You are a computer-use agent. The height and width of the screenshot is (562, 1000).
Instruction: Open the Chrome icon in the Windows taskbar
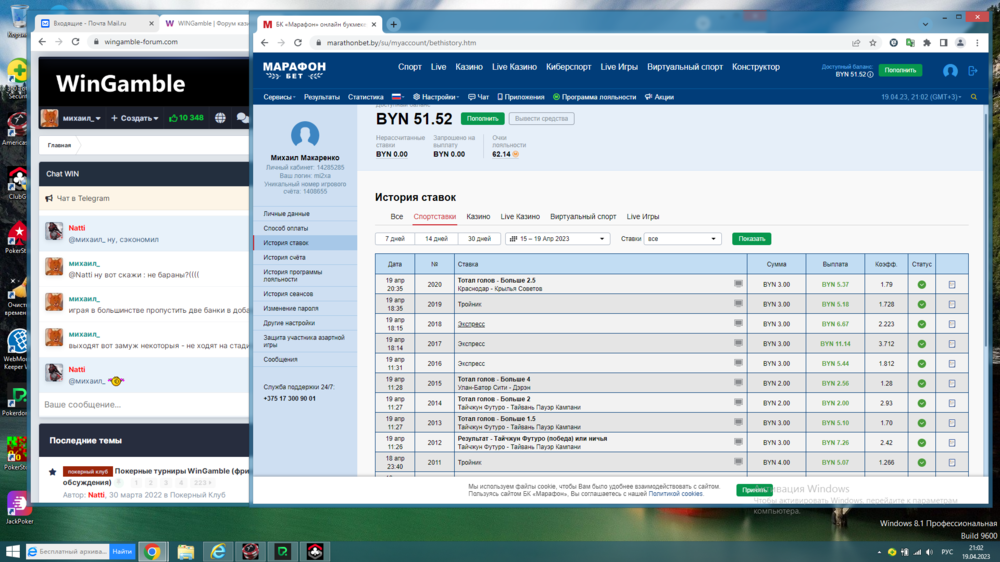[152, 551]
